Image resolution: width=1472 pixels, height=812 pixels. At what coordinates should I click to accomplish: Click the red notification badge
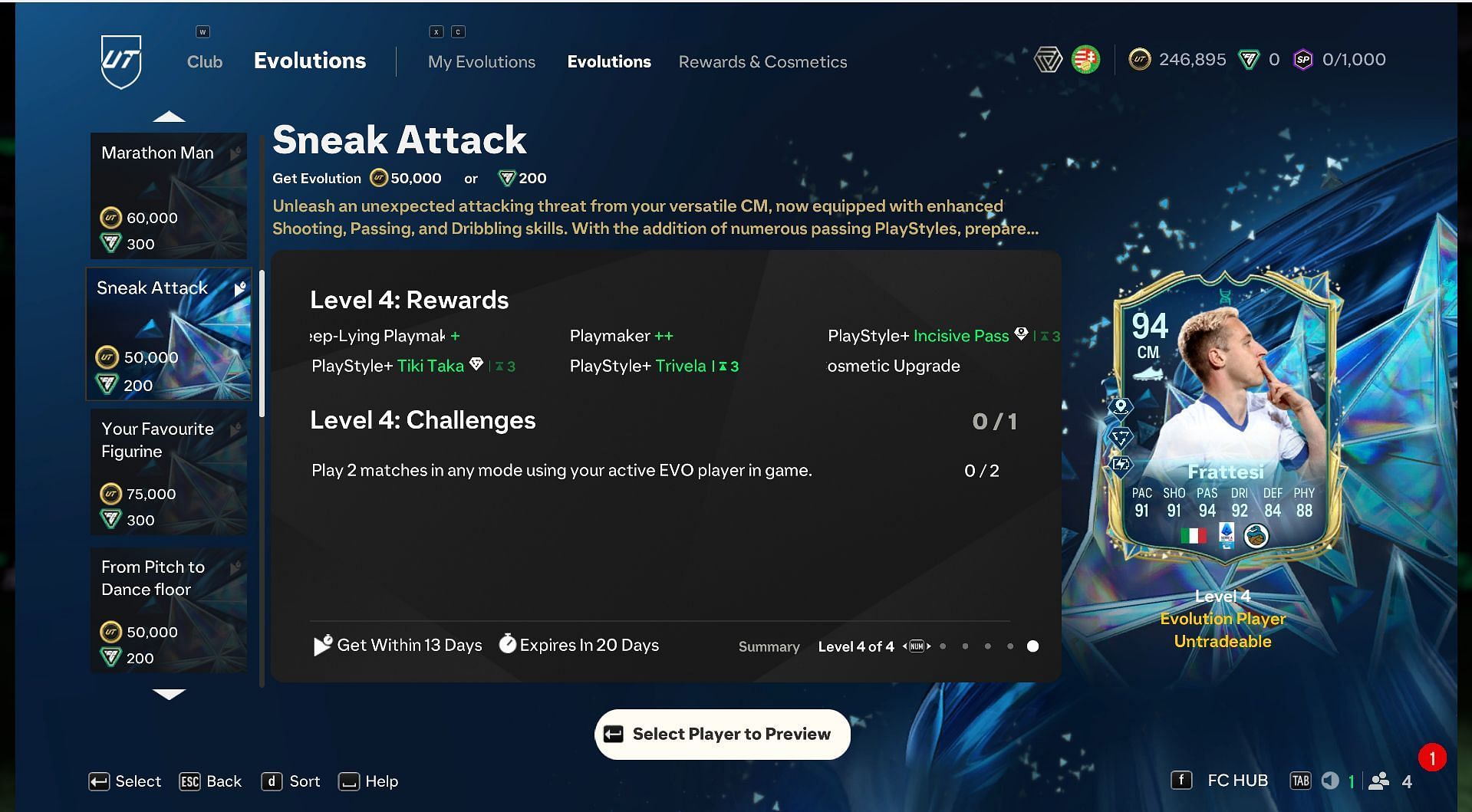coord(1431,758)
